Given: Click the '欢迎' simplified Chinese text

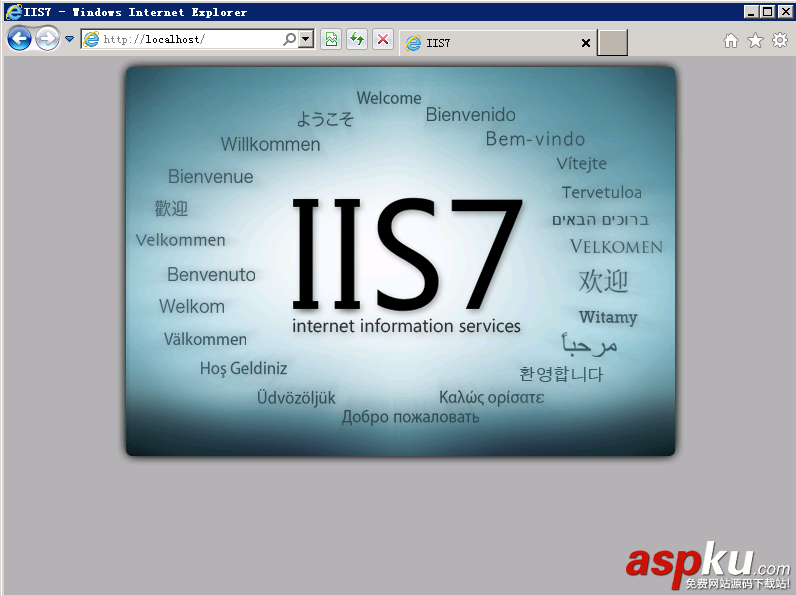Looking at the screenshot, I should coord(604,281).
